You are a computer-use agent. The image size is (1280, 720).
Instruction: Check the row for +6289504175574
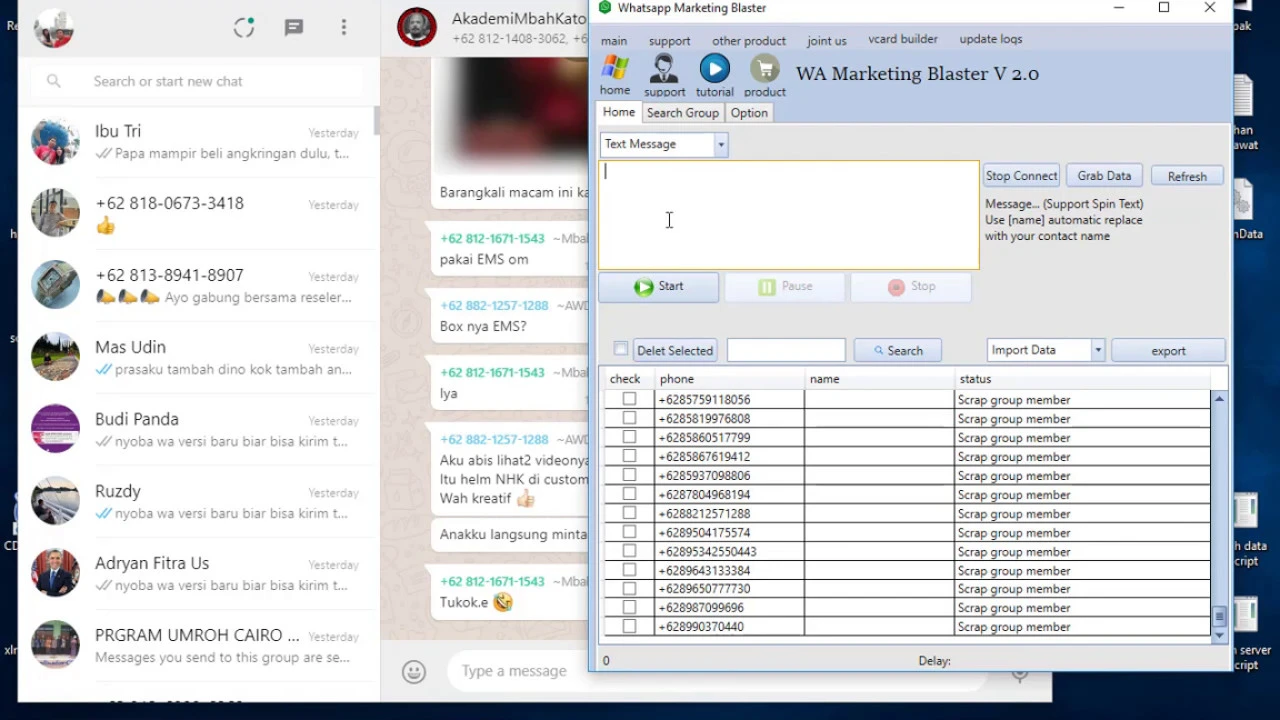pyautogui.click(x=629, y=532)
